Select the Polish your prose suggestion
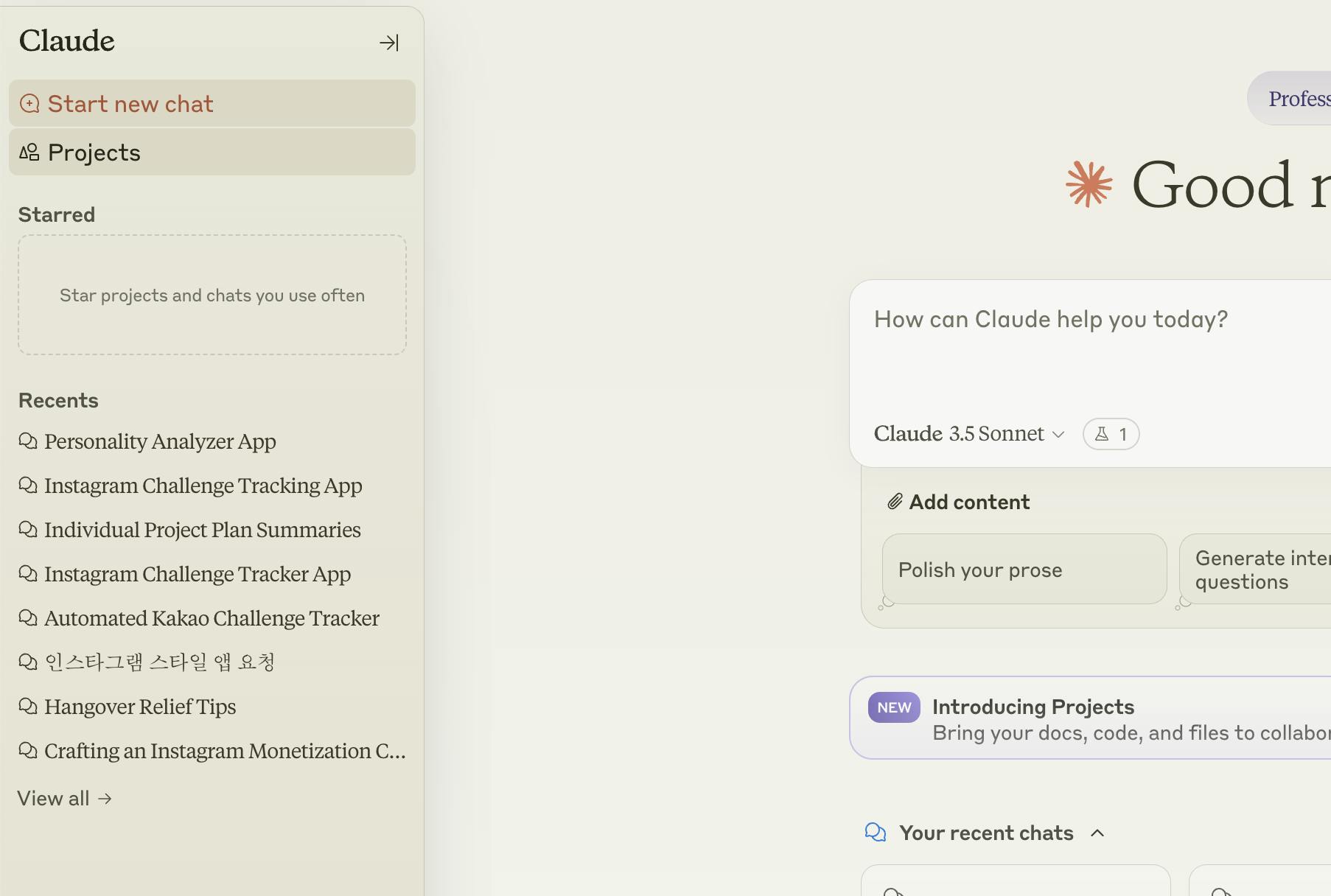The image size is (1331, 896). tap(1024, 570)
